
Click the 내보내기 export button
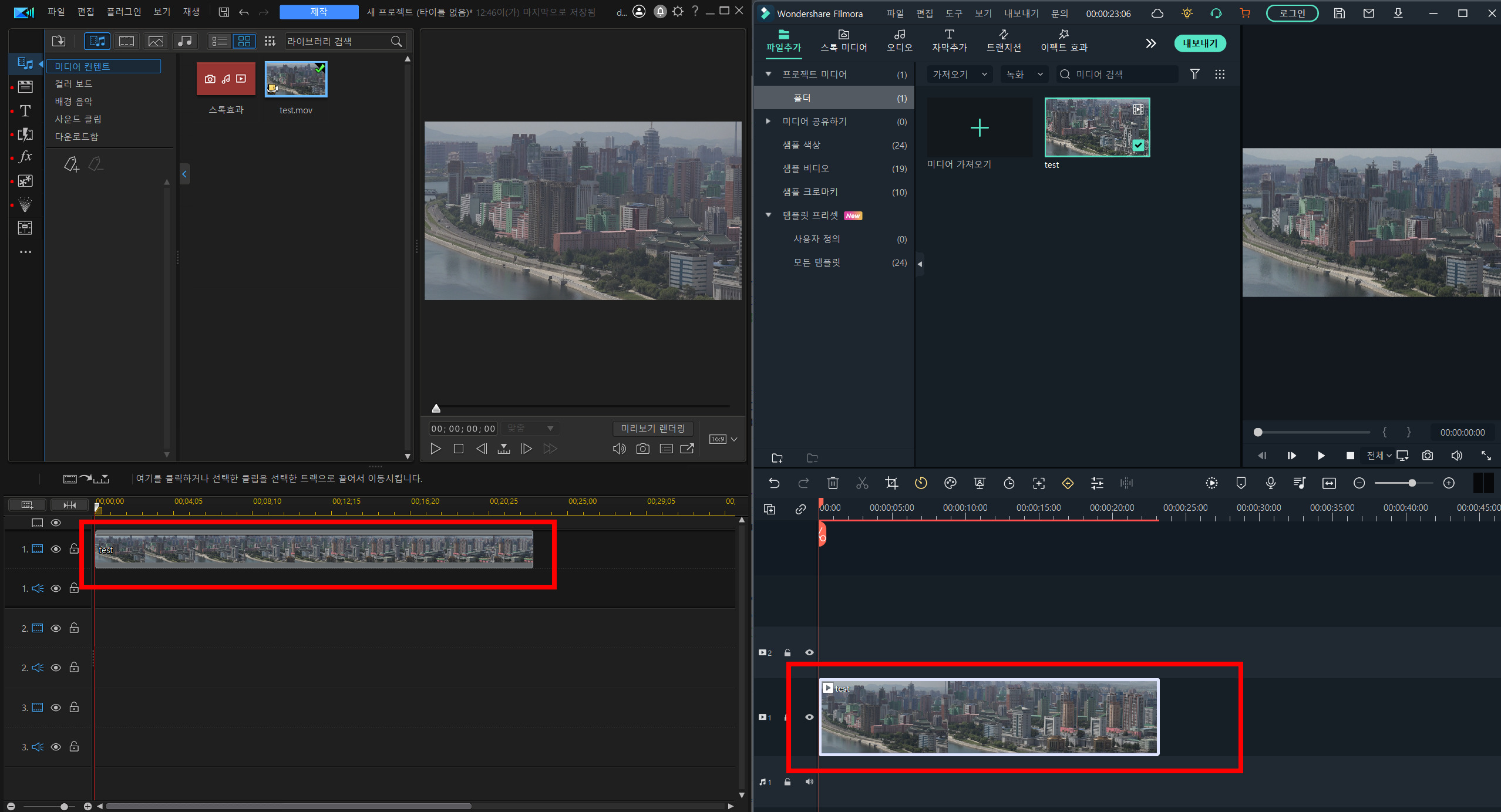click(x=1200, y=43)
